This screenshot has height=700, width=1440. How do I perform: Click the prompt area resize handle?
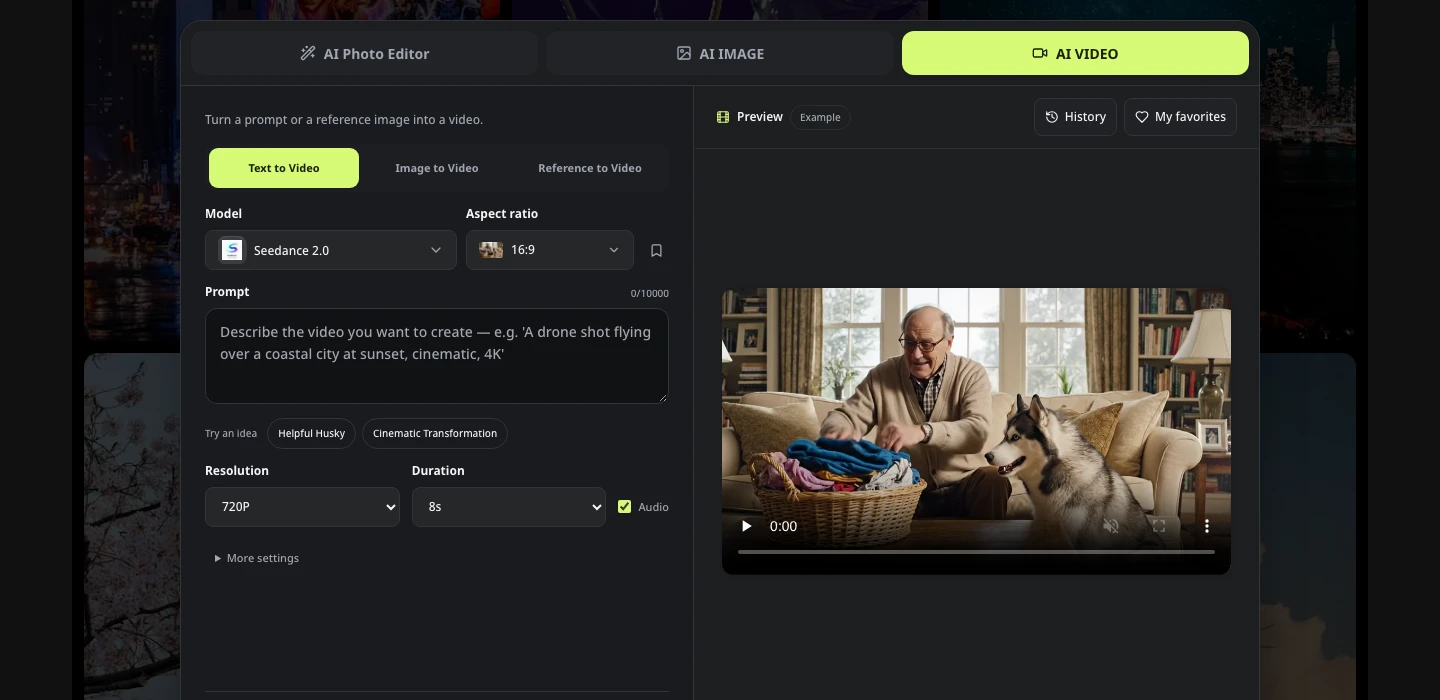pos(662,397)
